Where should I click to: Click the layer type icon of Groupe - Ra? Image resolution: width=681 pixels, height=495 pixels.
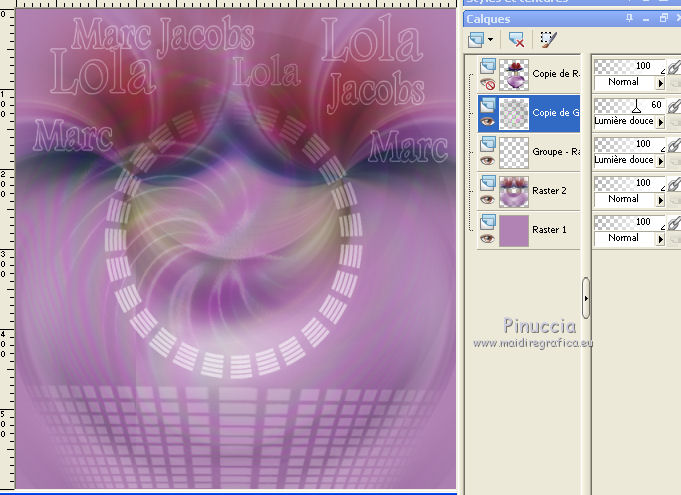coord(488,144)
